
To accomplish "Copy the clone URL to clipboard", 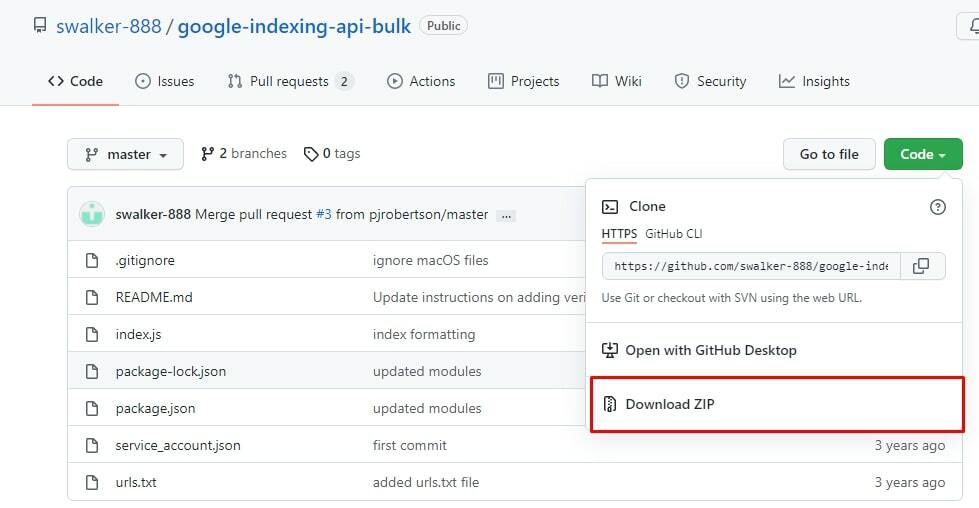I will click(921, 266).
